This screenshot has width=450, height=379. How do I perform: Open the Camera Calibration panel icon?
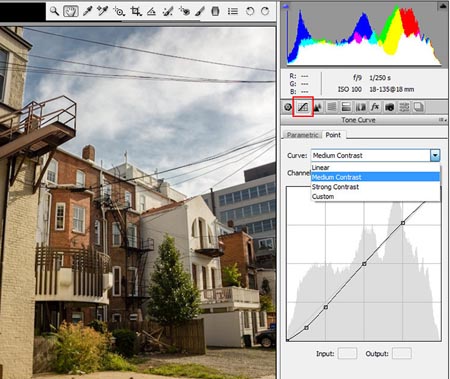[x=389, y=107]
